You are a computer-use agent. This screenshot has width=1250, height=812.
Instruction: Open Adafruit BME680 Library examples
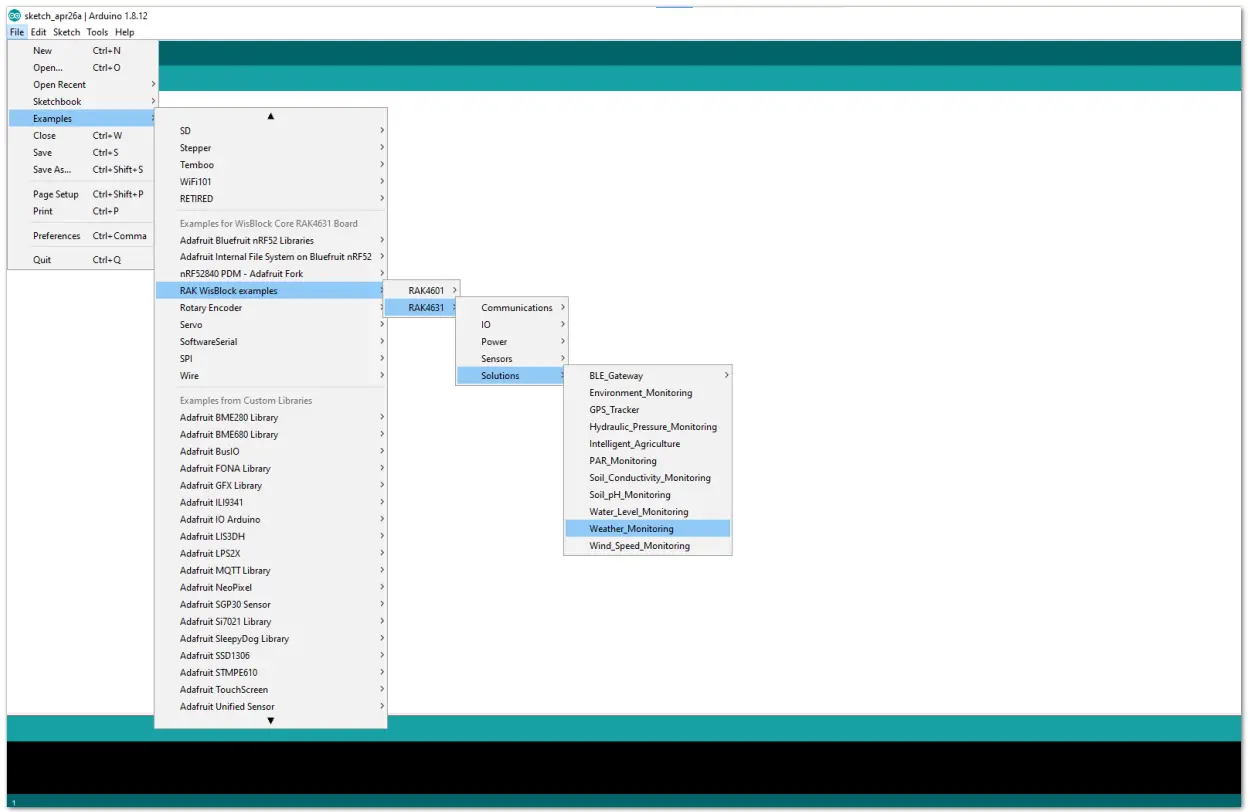[270, 435]
